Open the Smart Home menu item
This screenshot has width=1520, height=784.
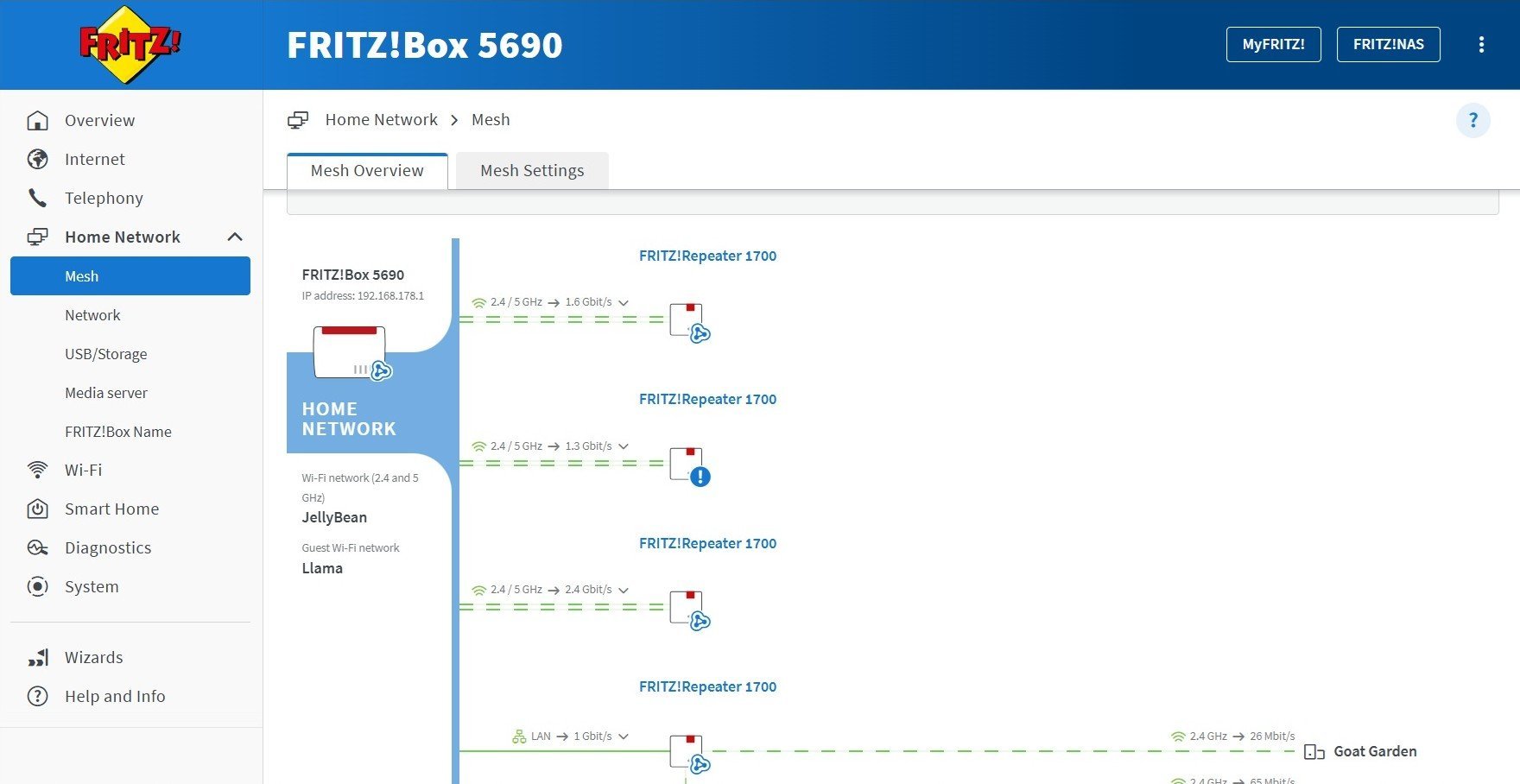pos(111,509)
